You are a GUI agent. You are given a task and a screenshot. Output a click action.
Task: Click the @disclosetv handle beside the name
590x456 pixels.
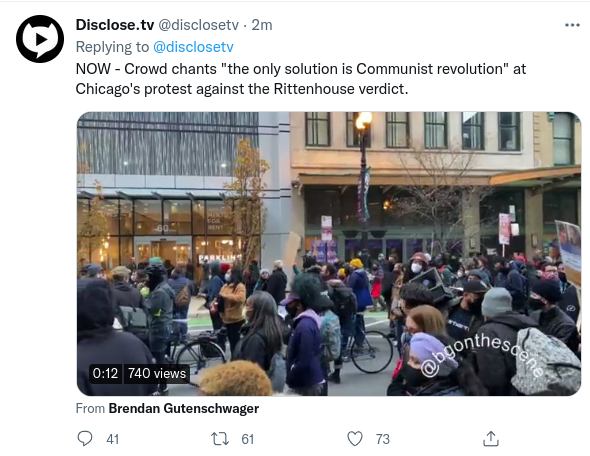tap(198, 25)
